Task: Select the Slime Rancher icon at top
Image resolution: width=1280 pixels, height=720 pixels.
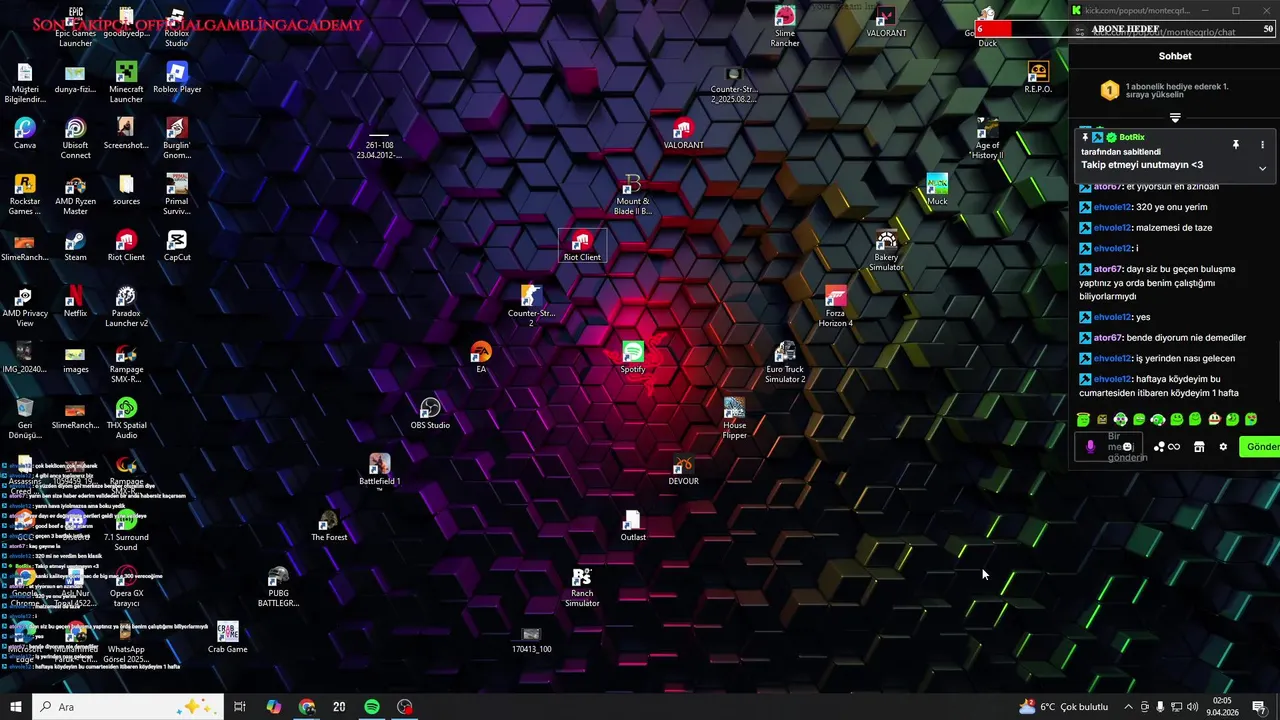Action: coord(785,27)
